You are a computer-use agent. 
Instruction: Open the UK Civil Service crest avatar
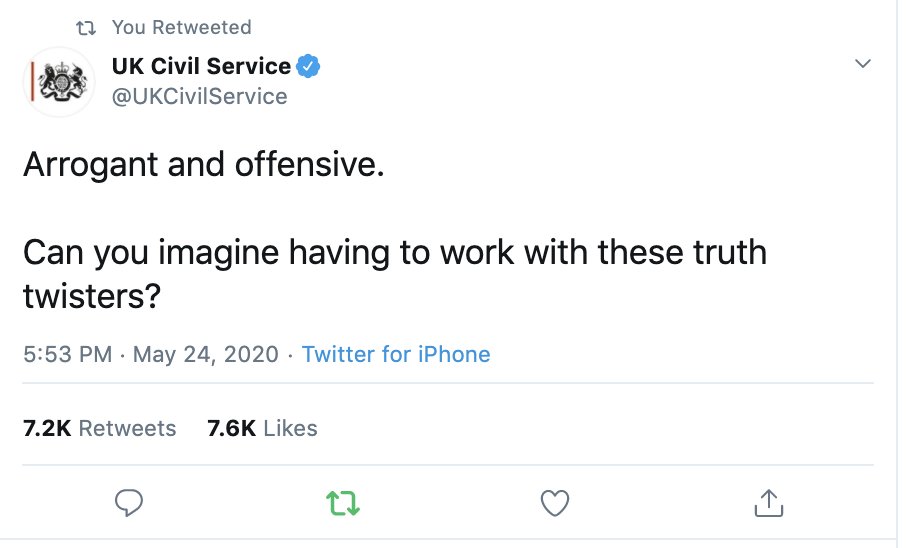tap(59, 82)
